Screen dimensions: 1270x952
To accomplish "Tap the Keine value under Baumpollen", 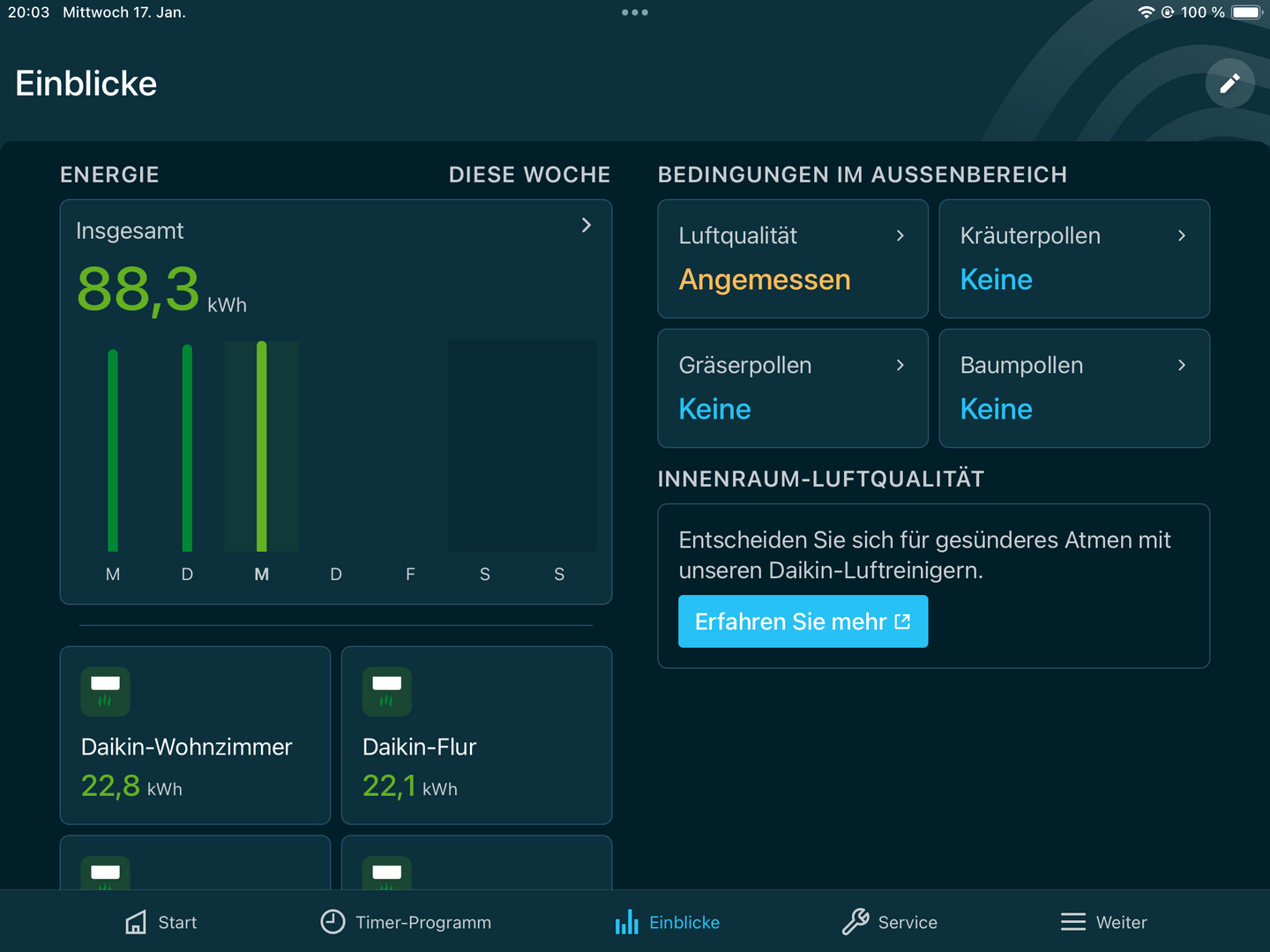I will point(996,409).
